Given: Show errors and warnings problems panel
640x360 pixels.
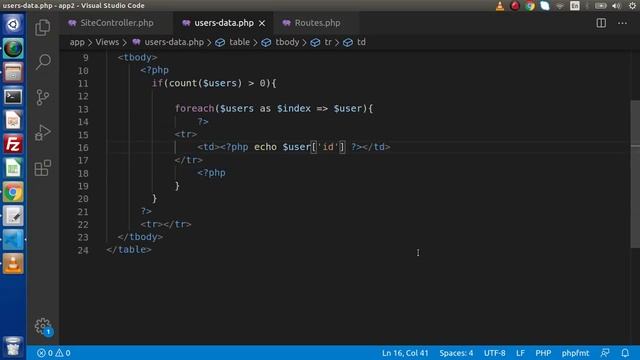Looking at the screenshot, I should pos(53,353).
